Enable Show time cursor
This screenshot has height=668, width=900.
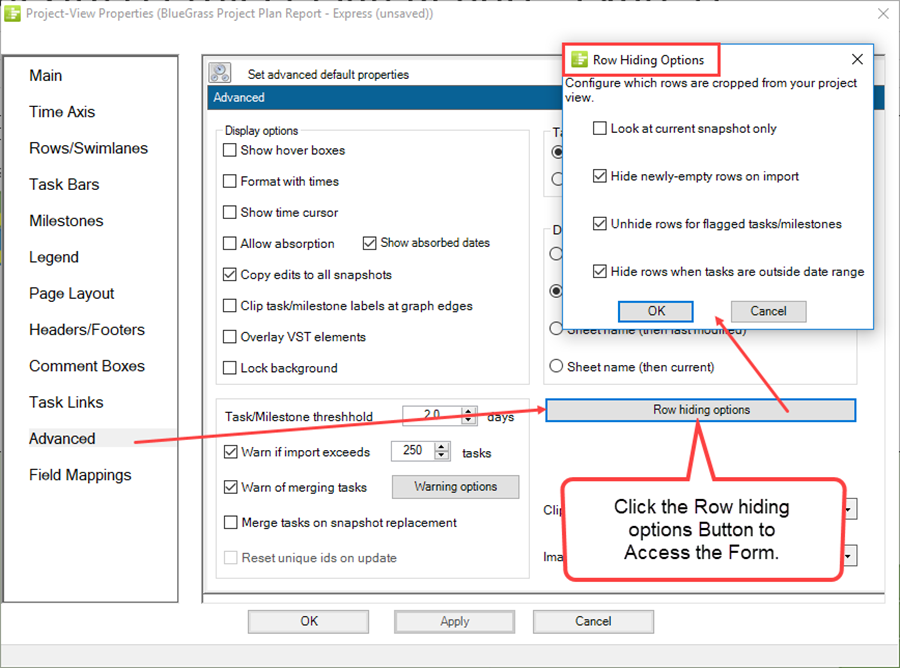click(x=229, y=212)
